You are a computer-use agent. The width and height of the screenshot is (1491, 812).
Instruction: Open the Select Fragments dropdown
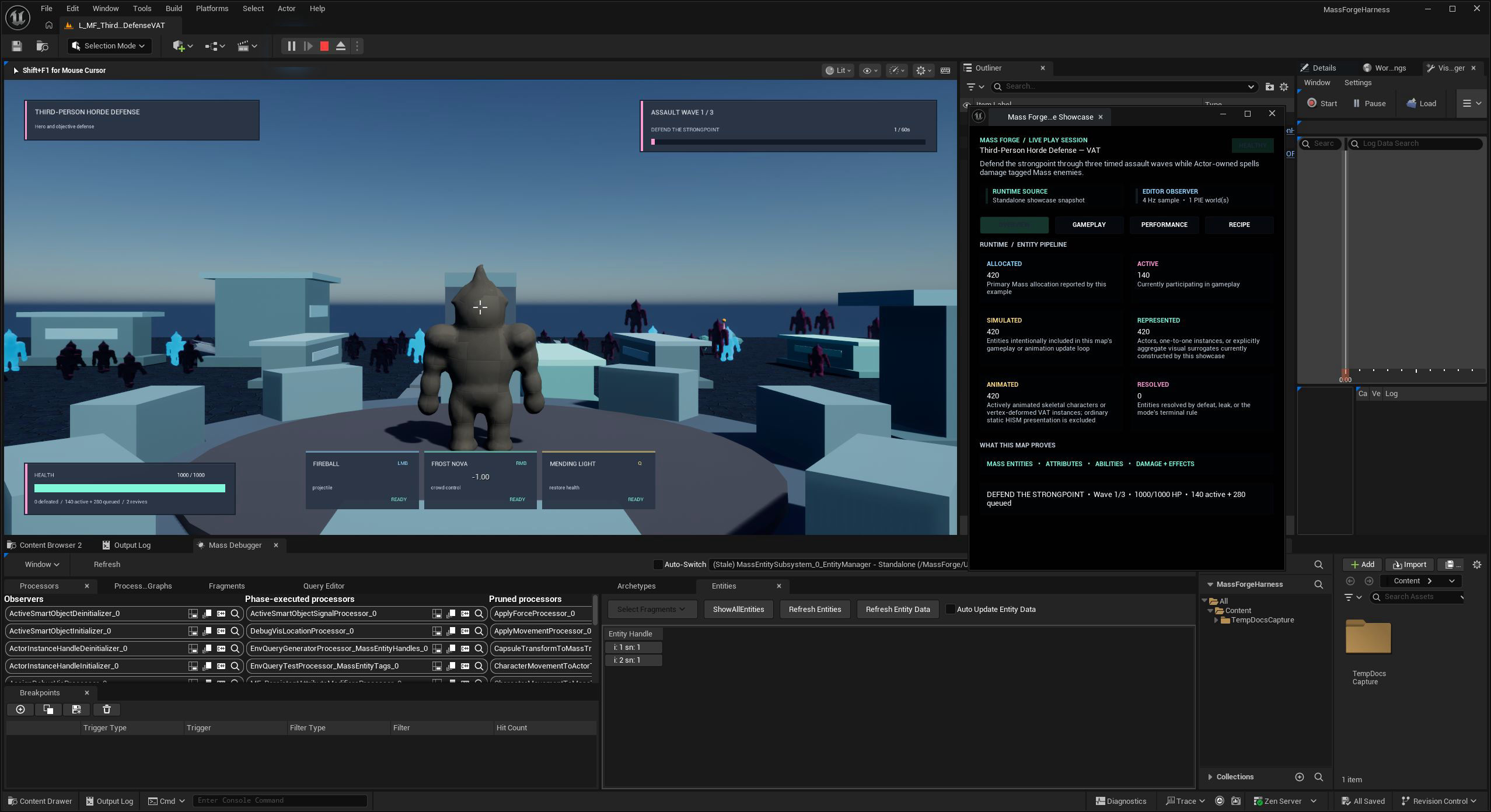point(652,610)
